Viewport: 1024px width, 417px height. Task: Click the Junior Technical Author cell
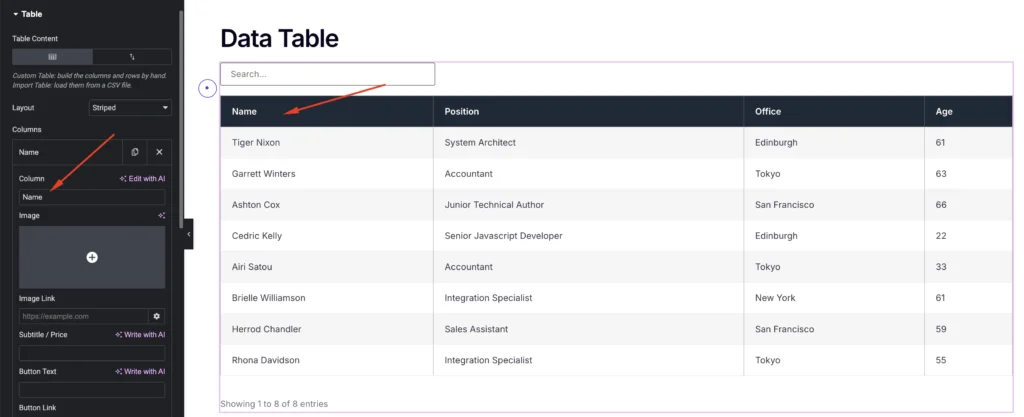pyautogui.click(x=588, y=205)
